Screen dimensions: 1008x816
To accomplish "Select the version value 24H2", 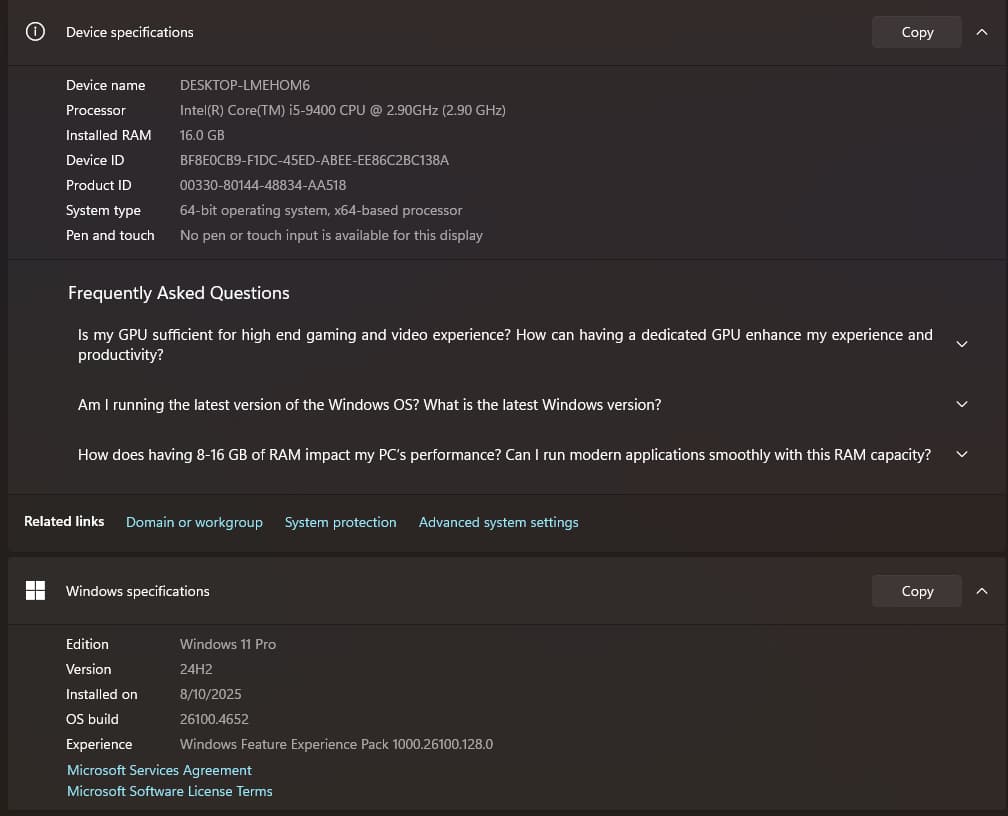I will [196, 669].
